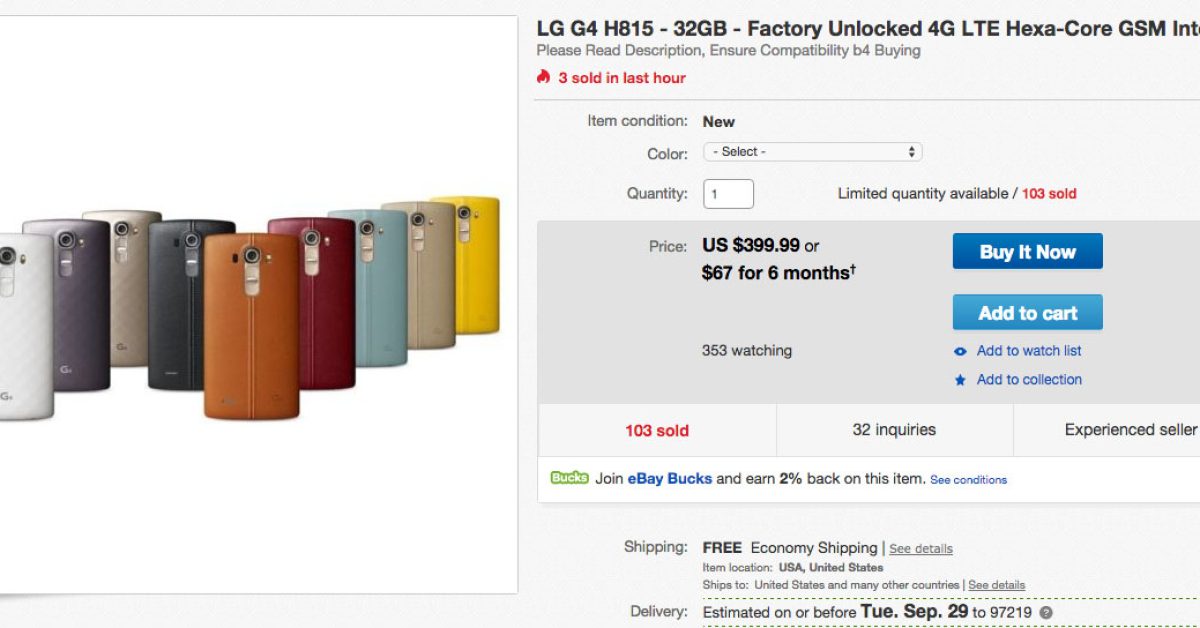Viewport: 1200px width, 628px height.
Task: Open See details link for ships-to countries
Action: point(996,585)
